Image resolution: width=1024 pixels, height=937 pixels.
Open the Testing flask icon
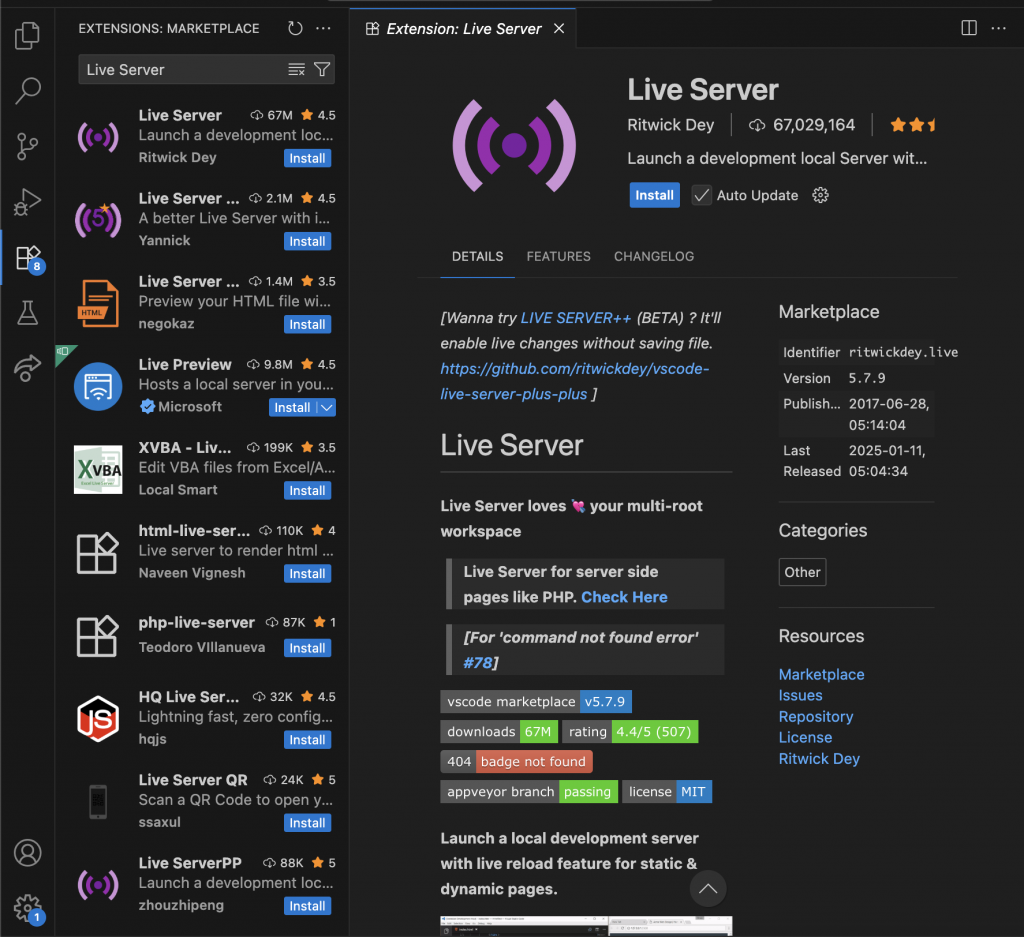(27, 313)
